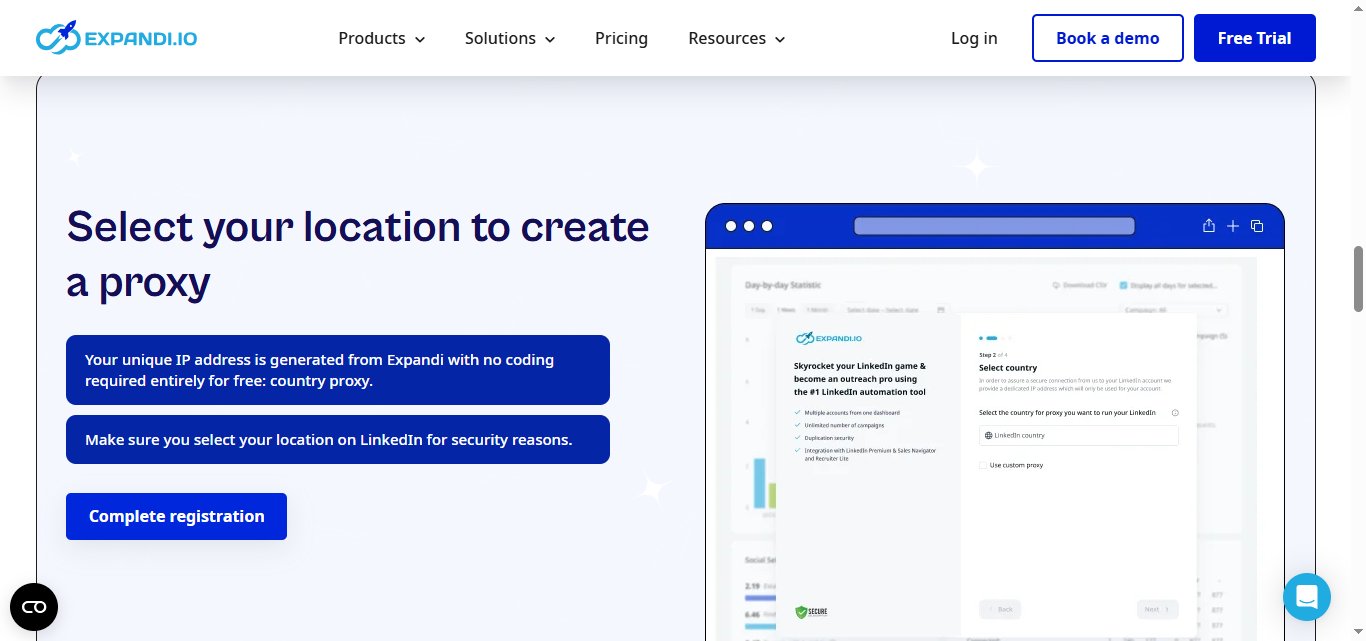This screenshot has height=641, width=1366.
Task: Click the new tab plus icon in the mockup
Action: (x=1232, y=226)
